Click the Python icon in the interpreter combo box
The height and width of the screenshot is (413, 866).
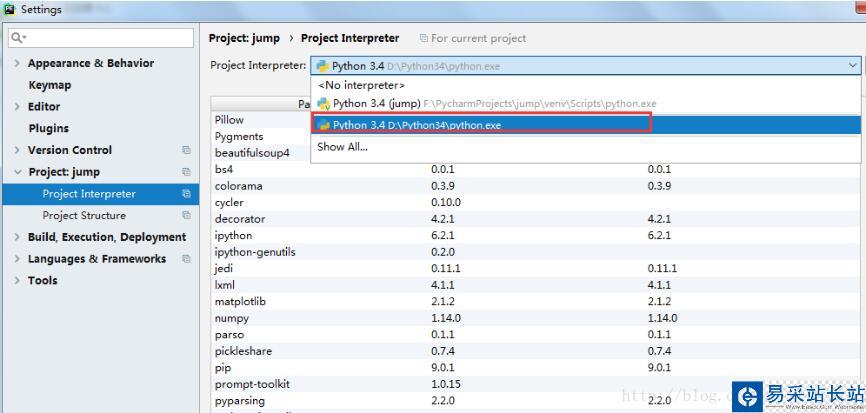[323, 66]
